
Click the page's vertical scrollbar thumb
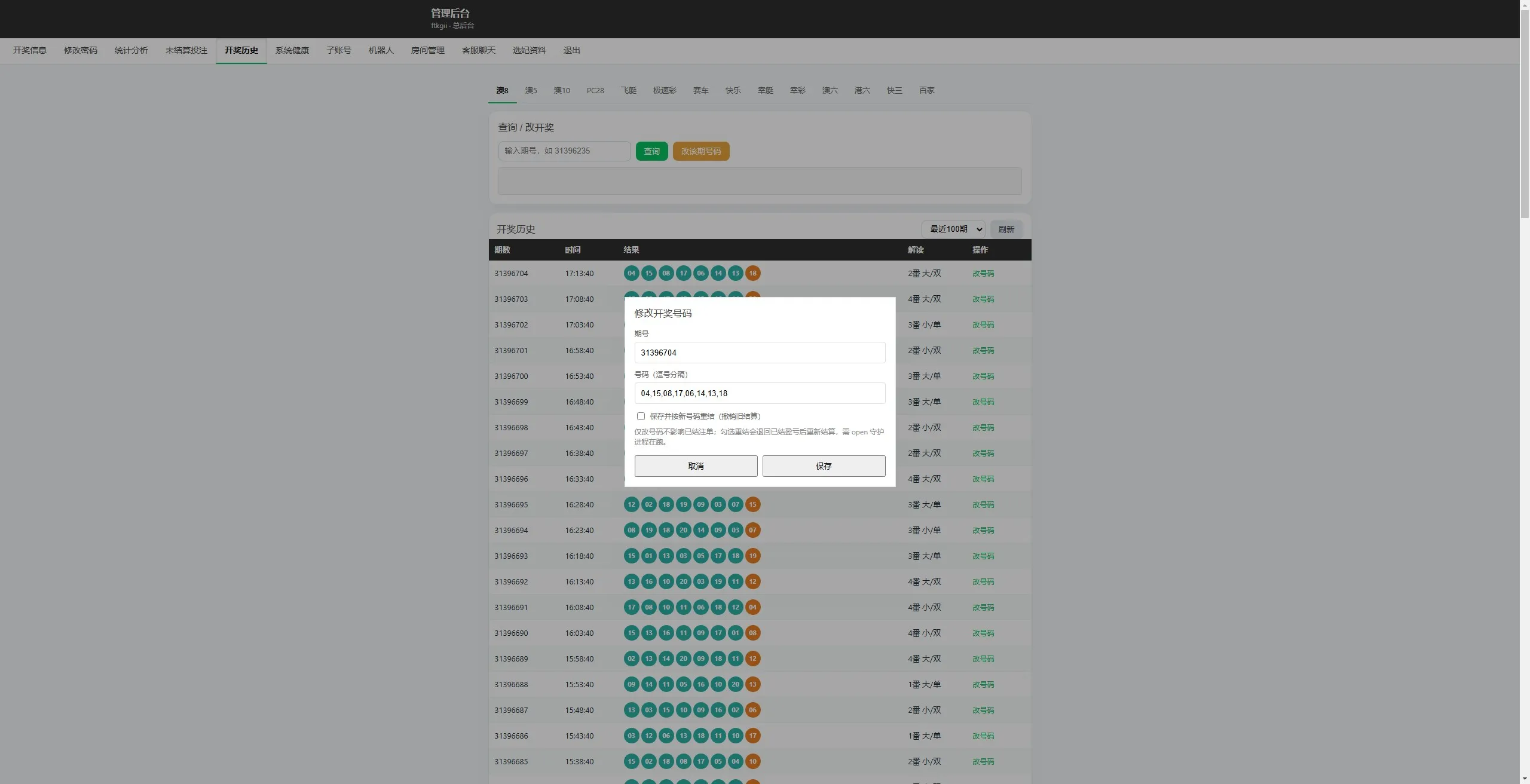pyautogui.click(x=1525, y=114)
